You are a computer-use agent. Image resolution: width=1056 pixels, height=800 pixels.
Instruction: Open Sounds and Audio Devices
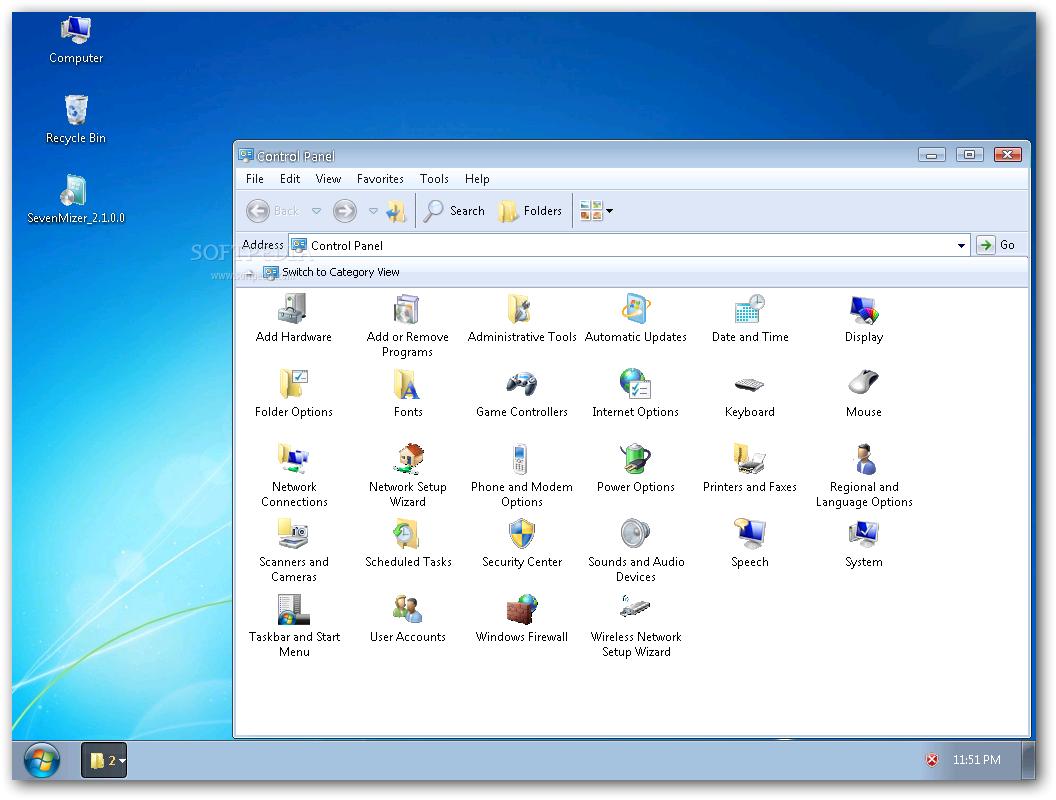(x=636, y=551)
